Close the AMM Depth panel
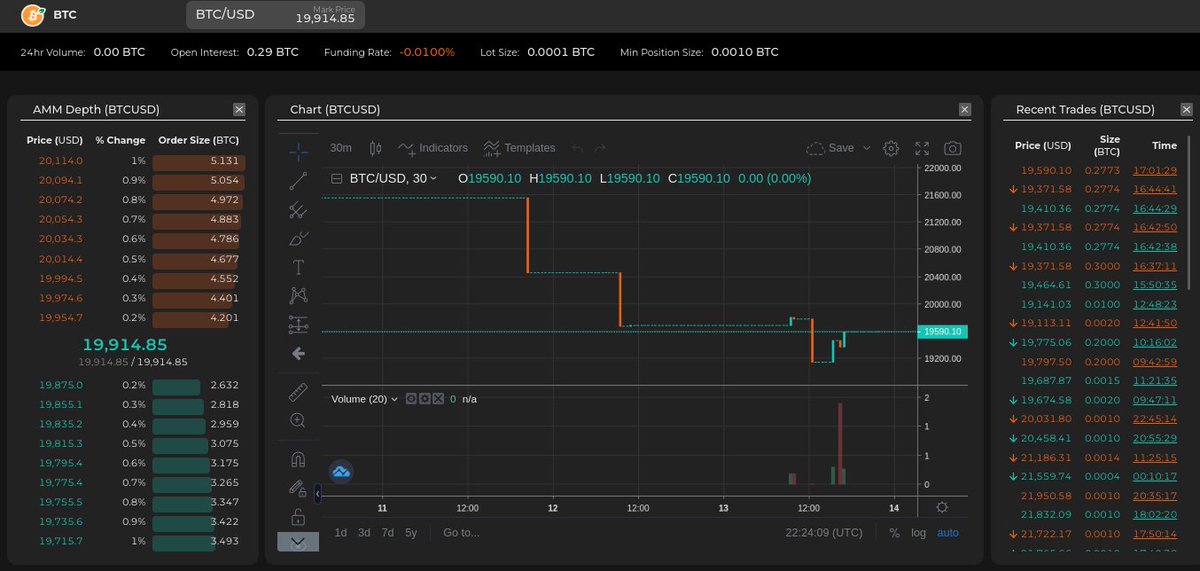1200x571 pixels. click(x=239, y=109)
